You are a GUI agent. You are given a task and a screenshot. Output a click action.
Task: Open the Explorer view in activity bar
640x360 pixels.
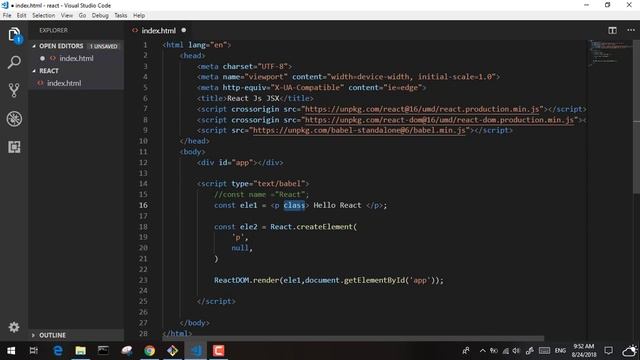tap(14, 35)
